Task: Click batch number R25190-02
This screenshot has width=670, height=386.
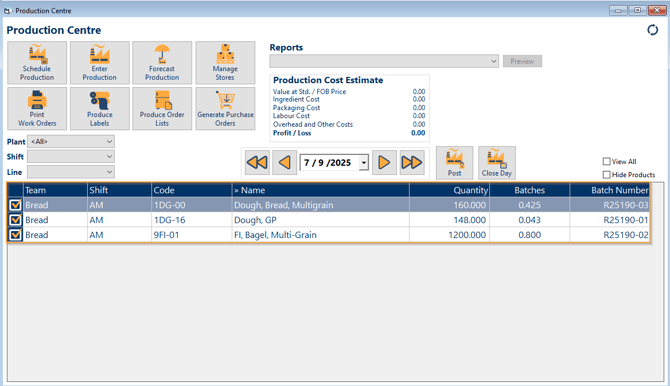Action: coord(610,235)
